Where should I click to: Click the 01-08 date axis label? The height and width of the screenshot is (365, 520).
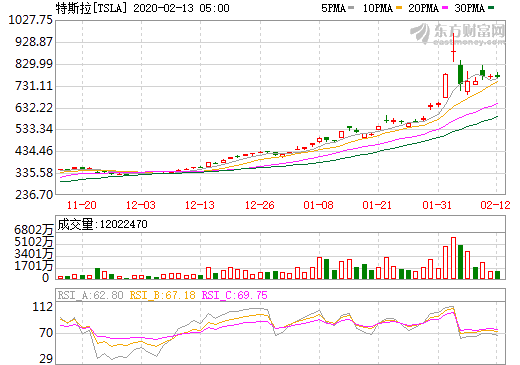pyautogui.click(x=318, y=205)
